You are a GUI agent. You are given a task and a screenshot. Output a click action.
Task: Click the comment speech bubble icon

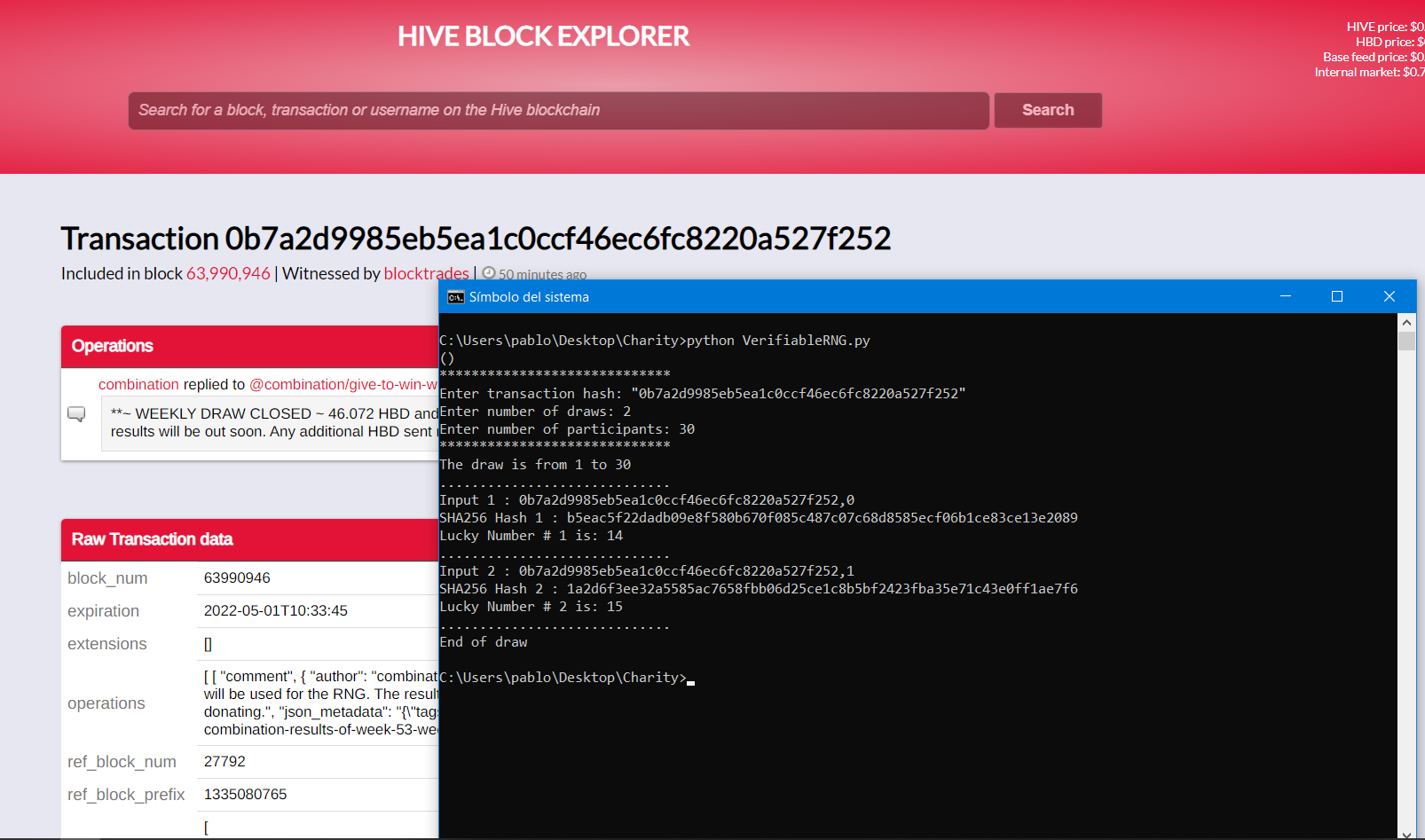(x=77, y=414)
